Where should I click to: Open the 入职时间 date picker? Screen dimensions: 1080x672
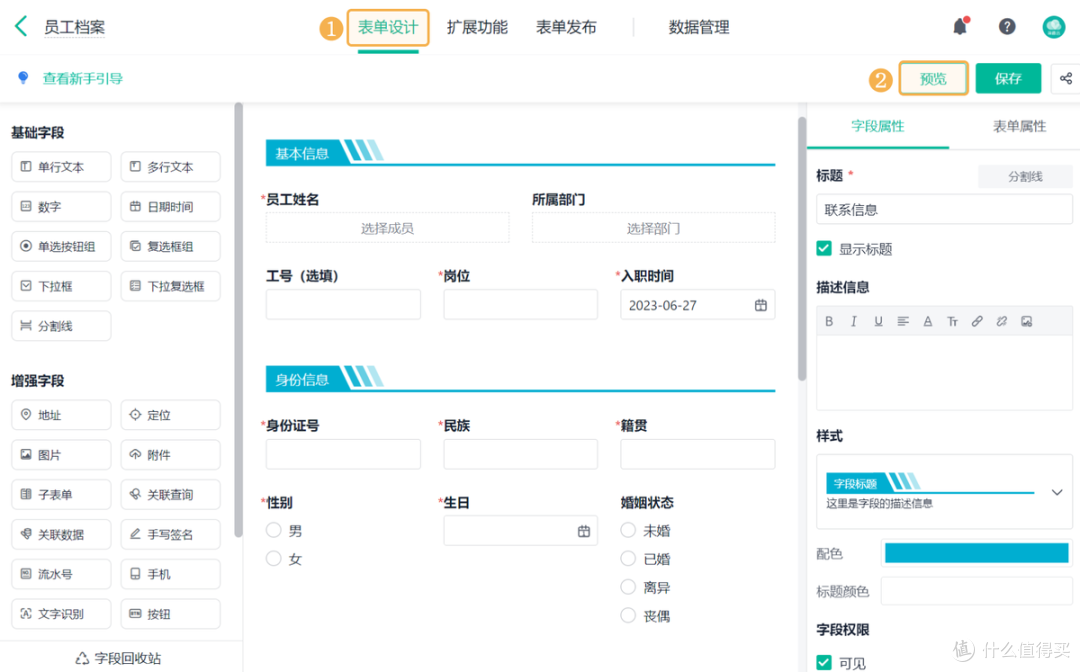pos(760,305)
